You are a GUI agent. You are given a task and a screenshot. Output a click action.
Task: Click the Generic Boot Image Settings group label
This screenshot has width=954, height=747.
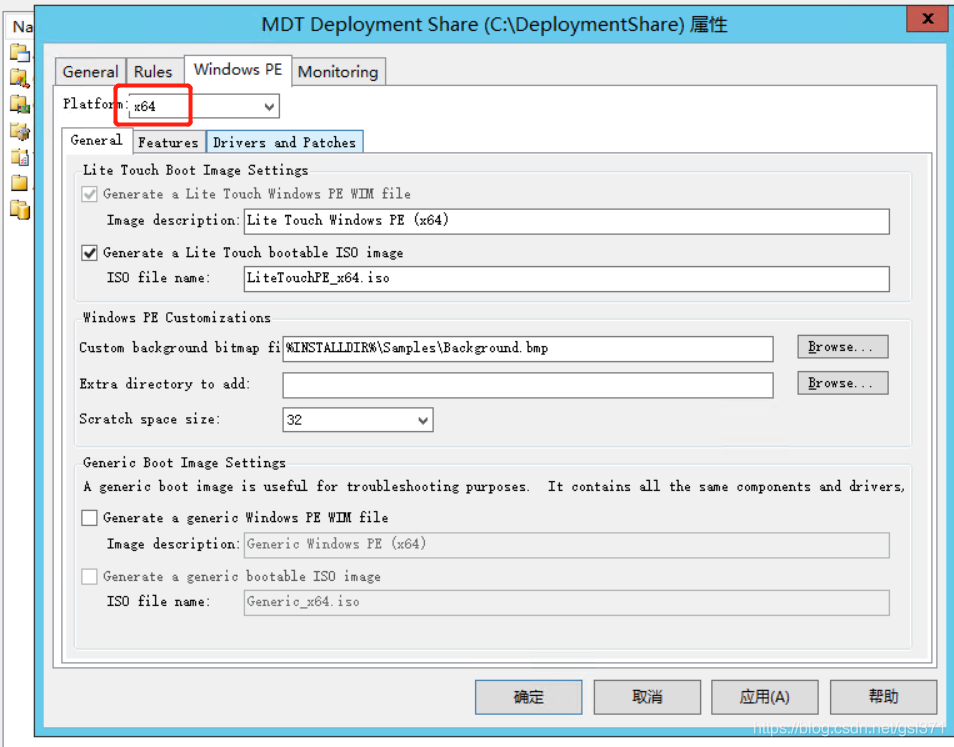184,463
